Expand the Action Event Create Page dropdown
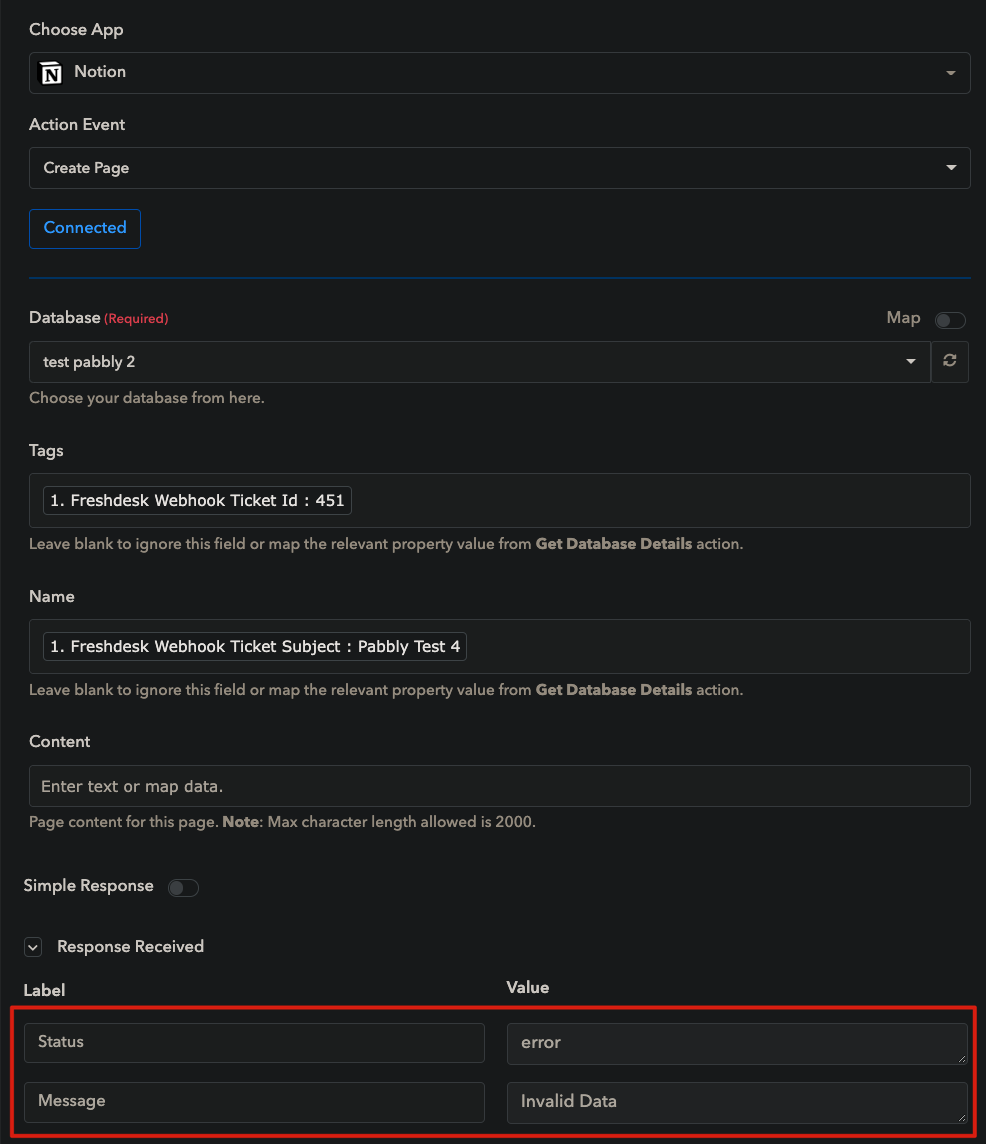986x1144 pixels. 499,168
